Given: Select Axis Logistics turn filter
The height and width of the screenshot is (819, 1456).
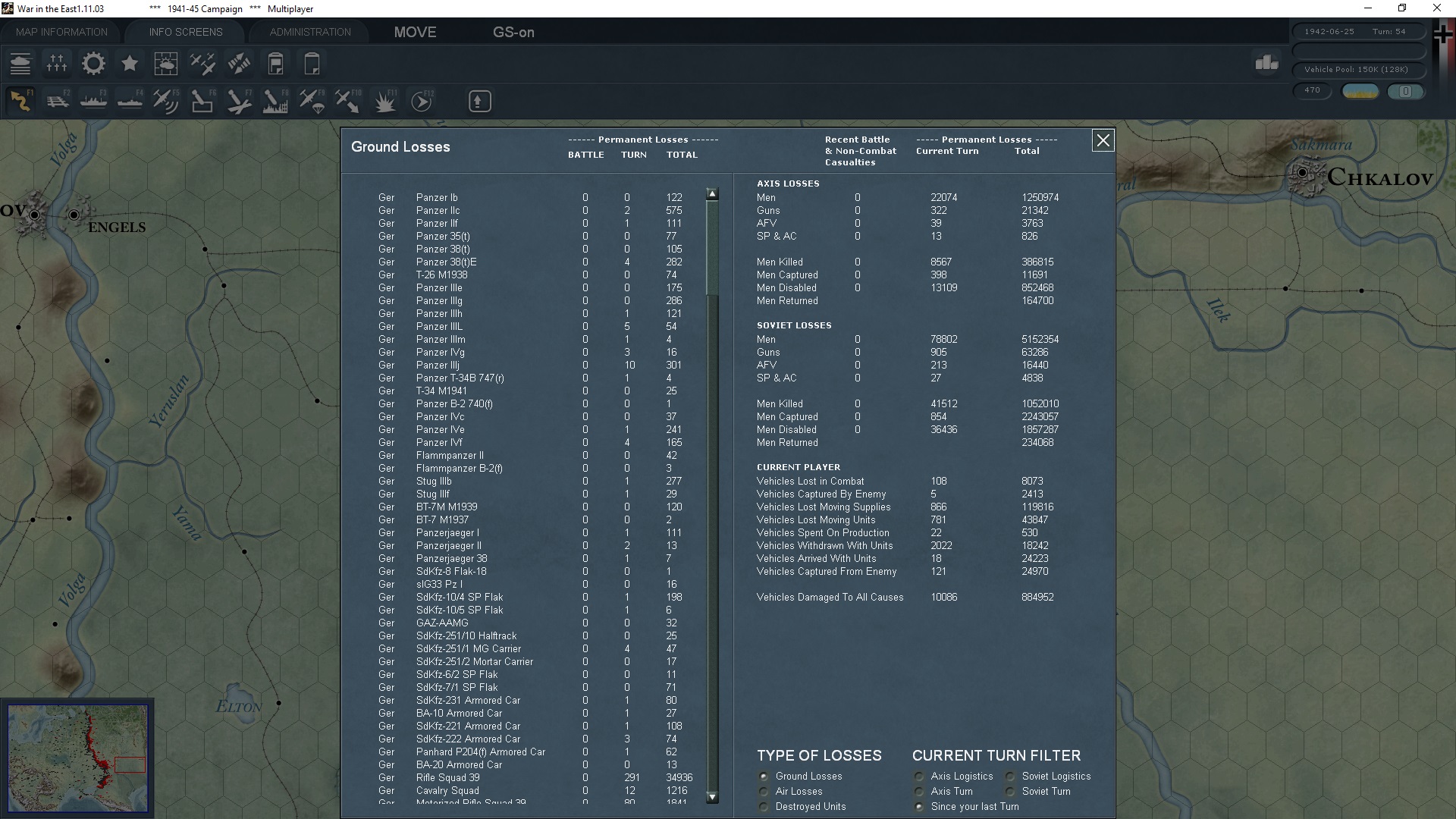Looking at the screenshot, I should click(x=919, y=777).
